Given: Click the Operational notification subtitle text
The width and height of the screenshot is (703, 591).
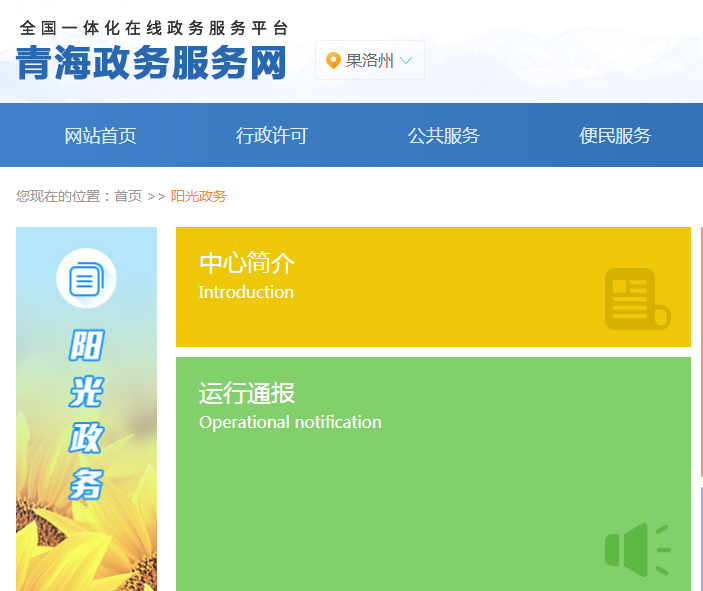Looking at the screenshot, I should click(x=290, y=422).
